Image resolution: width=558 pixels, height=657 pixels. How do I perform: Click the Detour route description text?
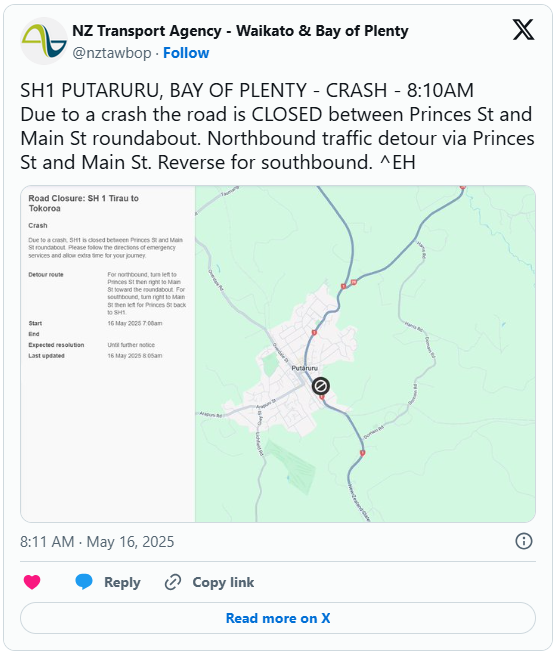tap(147, 293)
